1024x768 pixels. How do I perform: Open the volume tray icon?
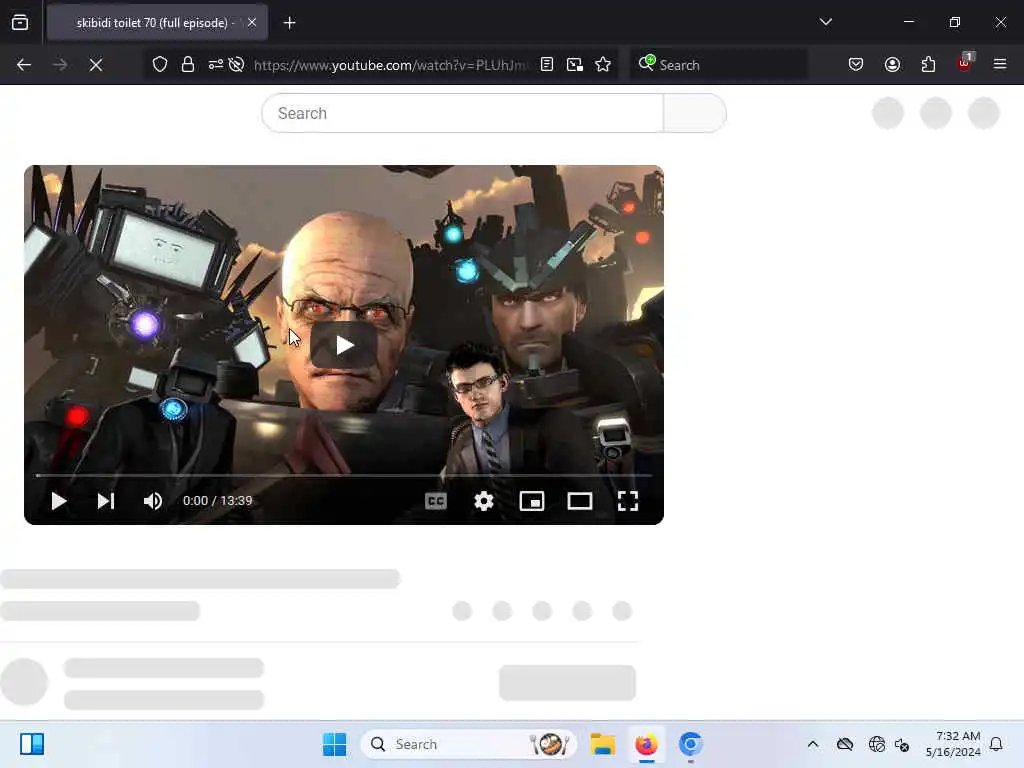[x=902, y=744]
